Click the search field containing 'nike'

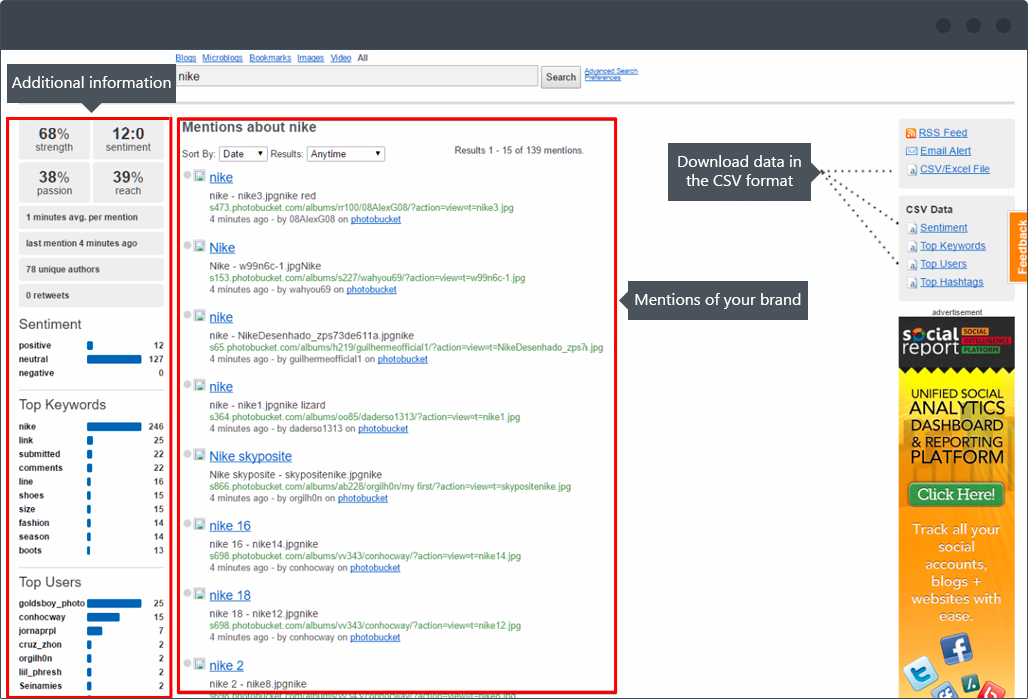tap(357, 76)
